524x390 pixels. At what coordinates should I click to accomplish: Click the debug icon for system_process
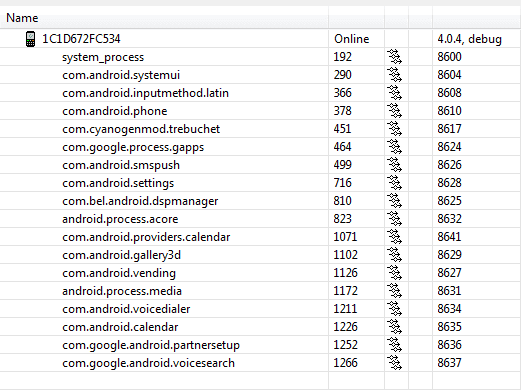point(395,57)
